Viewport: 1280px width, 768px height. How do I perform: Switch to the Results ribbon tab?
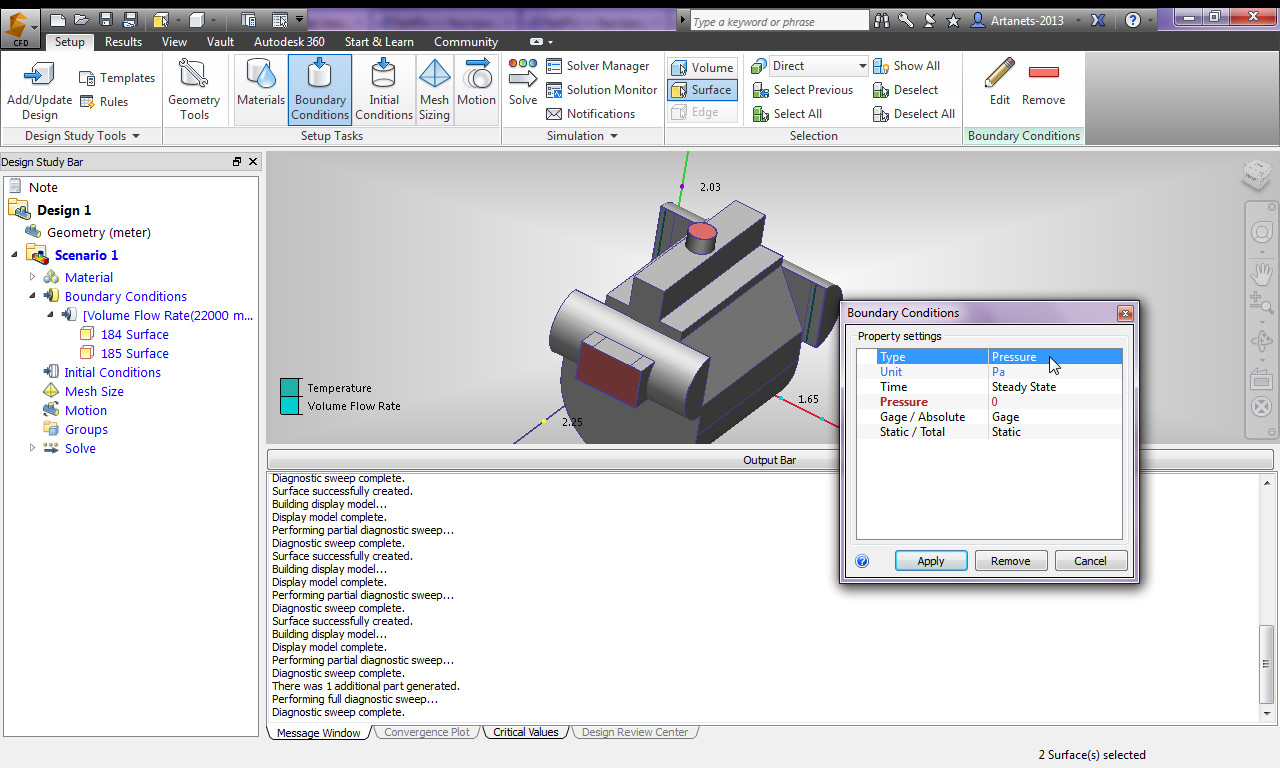click(x=123, y=42)
